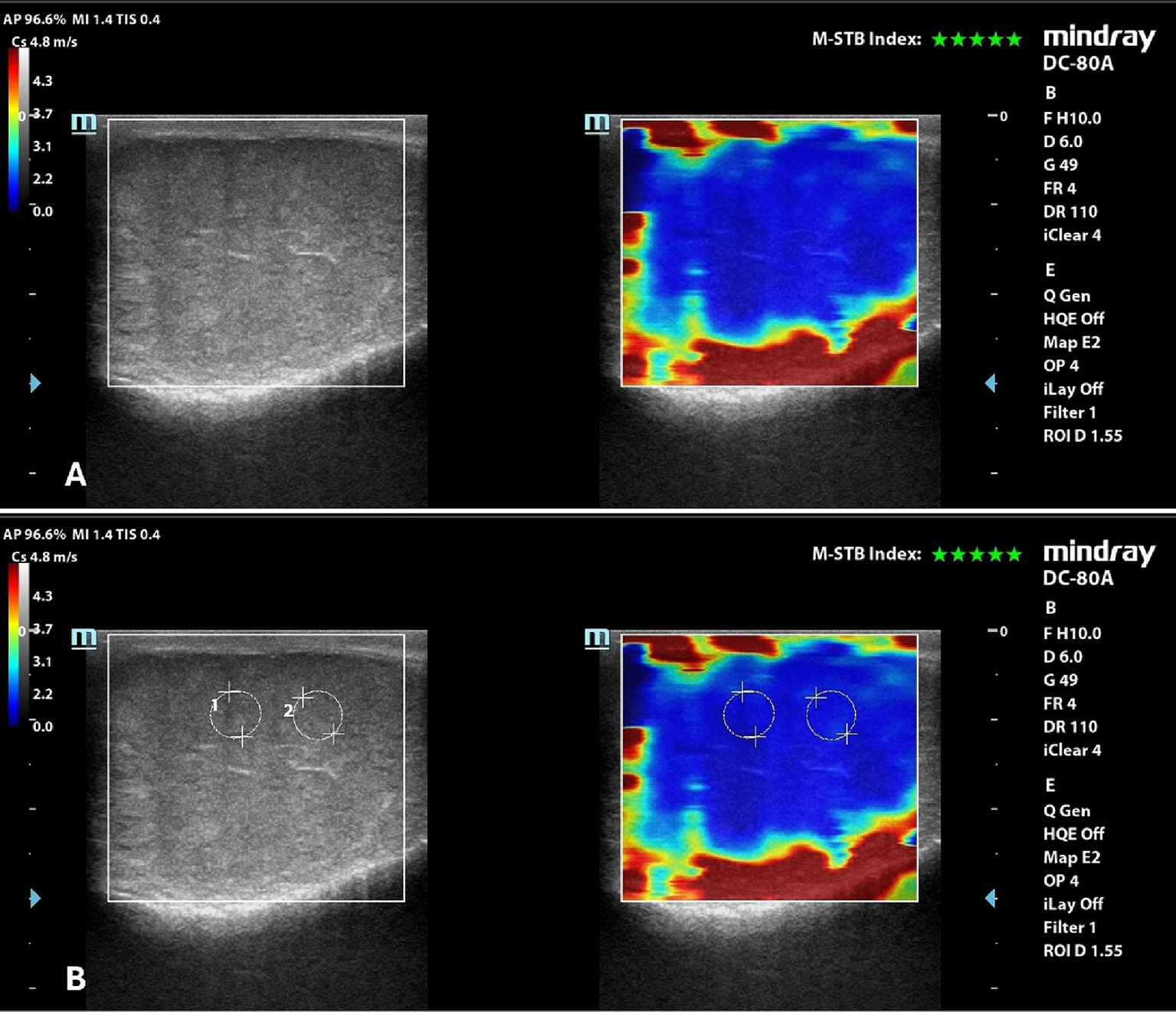Click blue focus arrow left of panel A's depth scale
This screenshot has width=1176, height=1012.
(34, 383)
